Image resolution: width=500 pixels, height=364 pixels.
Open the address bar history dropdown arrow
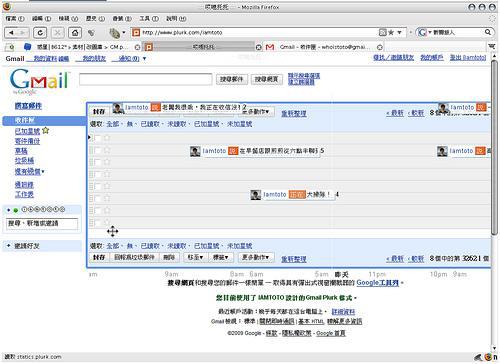pos(399,32)
